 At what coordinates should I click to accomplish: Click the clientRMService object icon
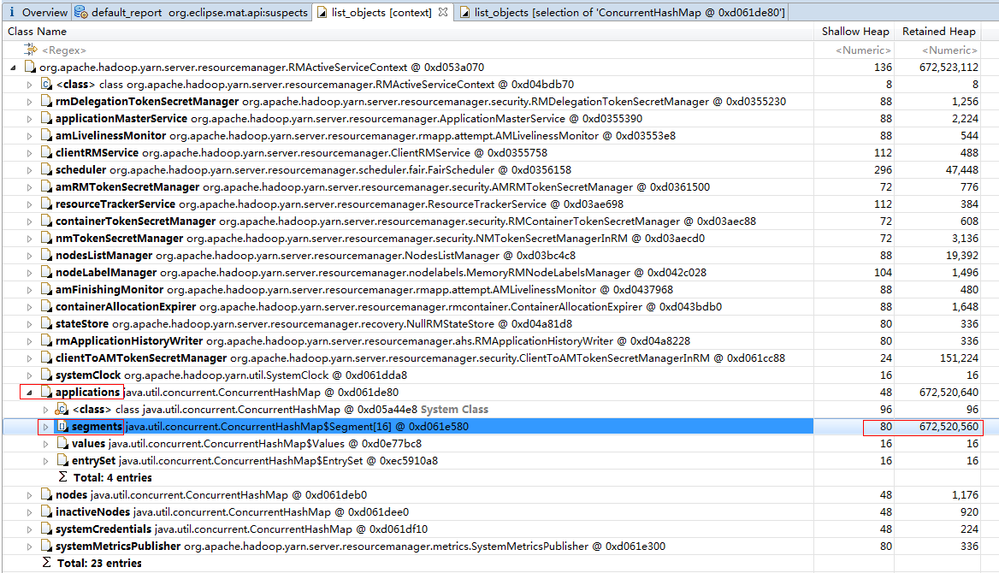[x=47, y=152]
